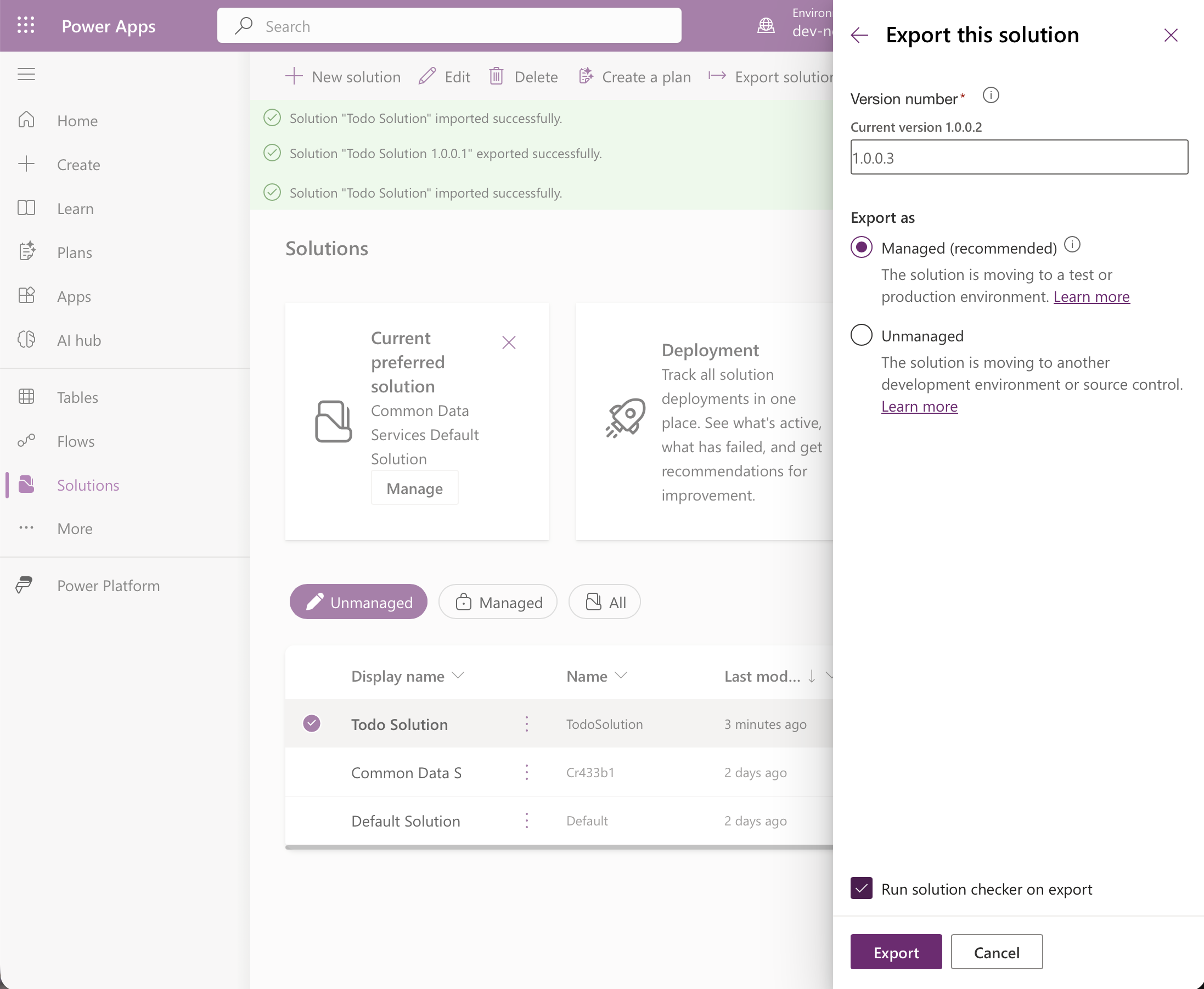Viewport: 1204px width, 989px height.
Task: Open more options for Todo Solution row
Action: (526, 723)
